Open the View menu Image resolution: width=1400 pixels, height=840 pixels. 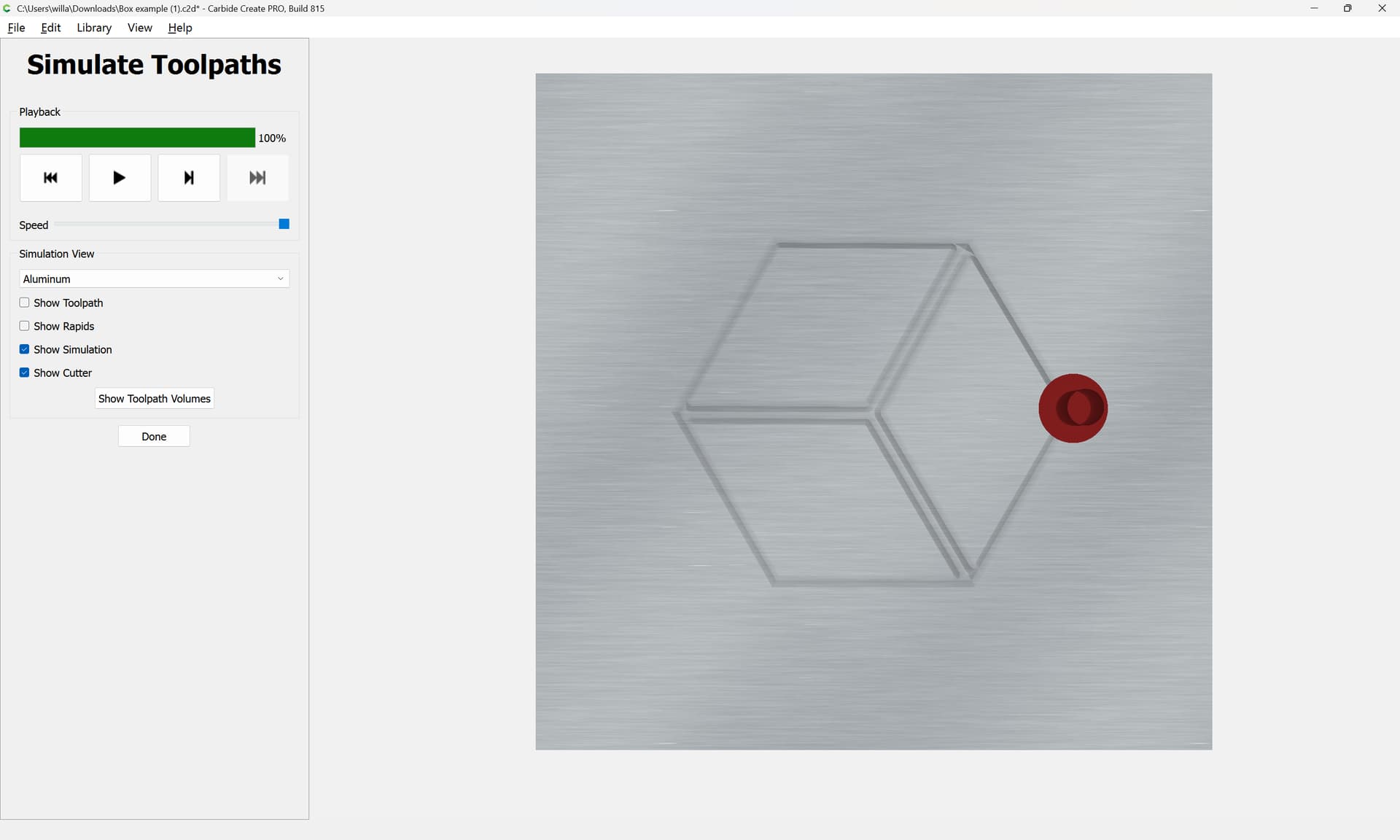140,28
